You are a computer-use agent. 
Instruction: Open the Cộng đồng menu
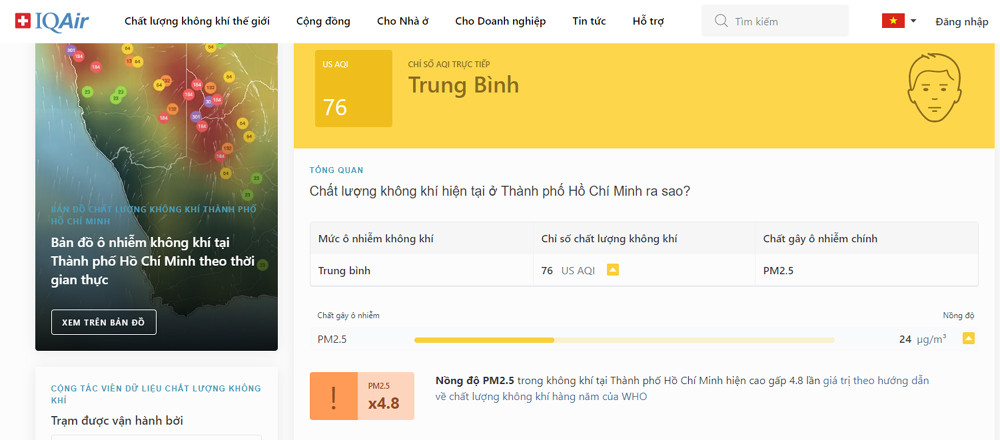click(x=320, y=21)
